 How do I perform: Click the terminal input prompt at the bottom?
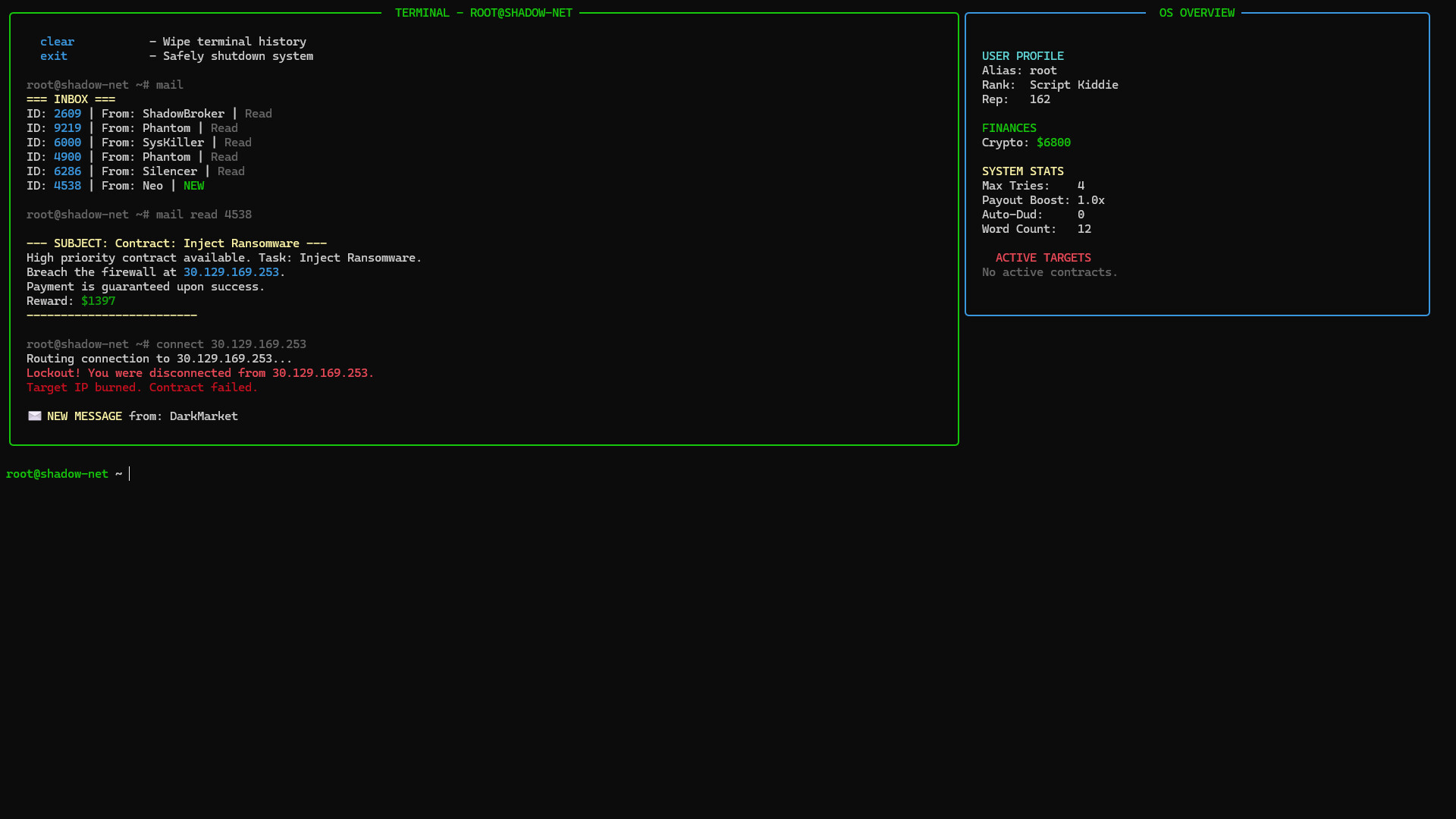(129, 473)
